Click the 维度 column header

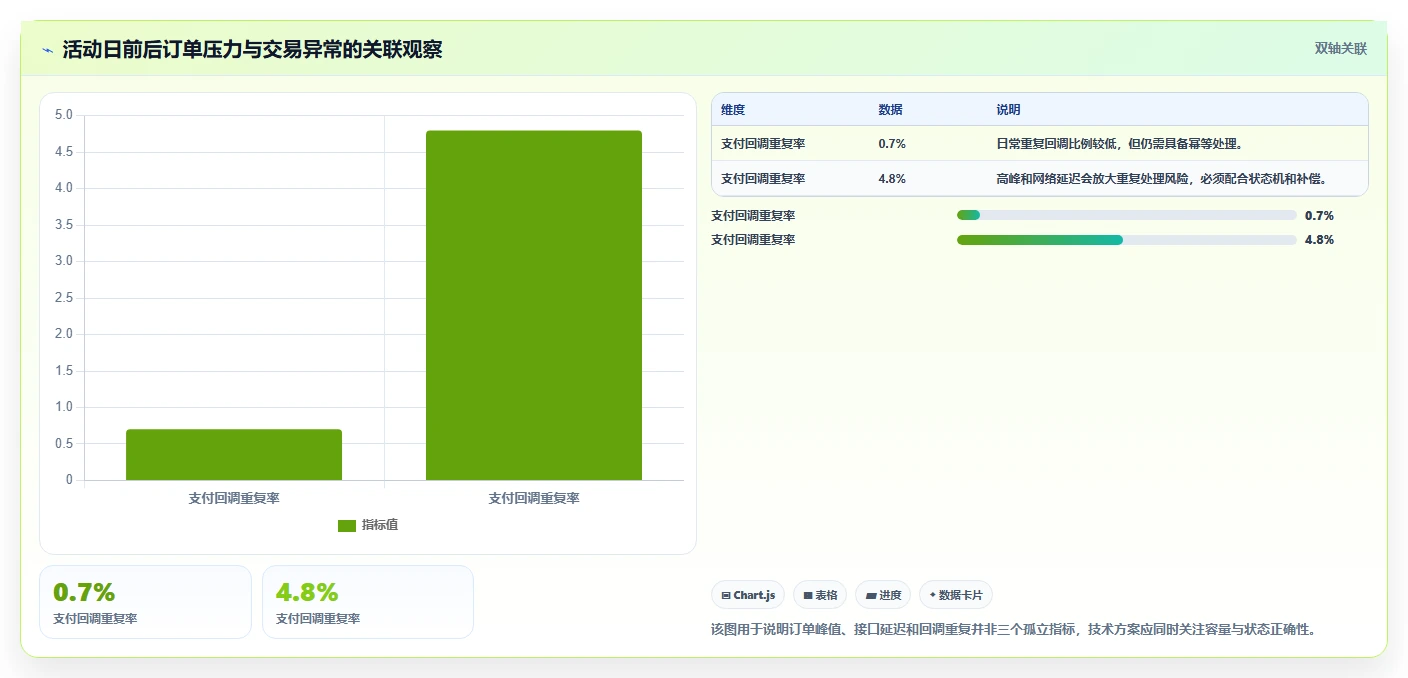733,110
